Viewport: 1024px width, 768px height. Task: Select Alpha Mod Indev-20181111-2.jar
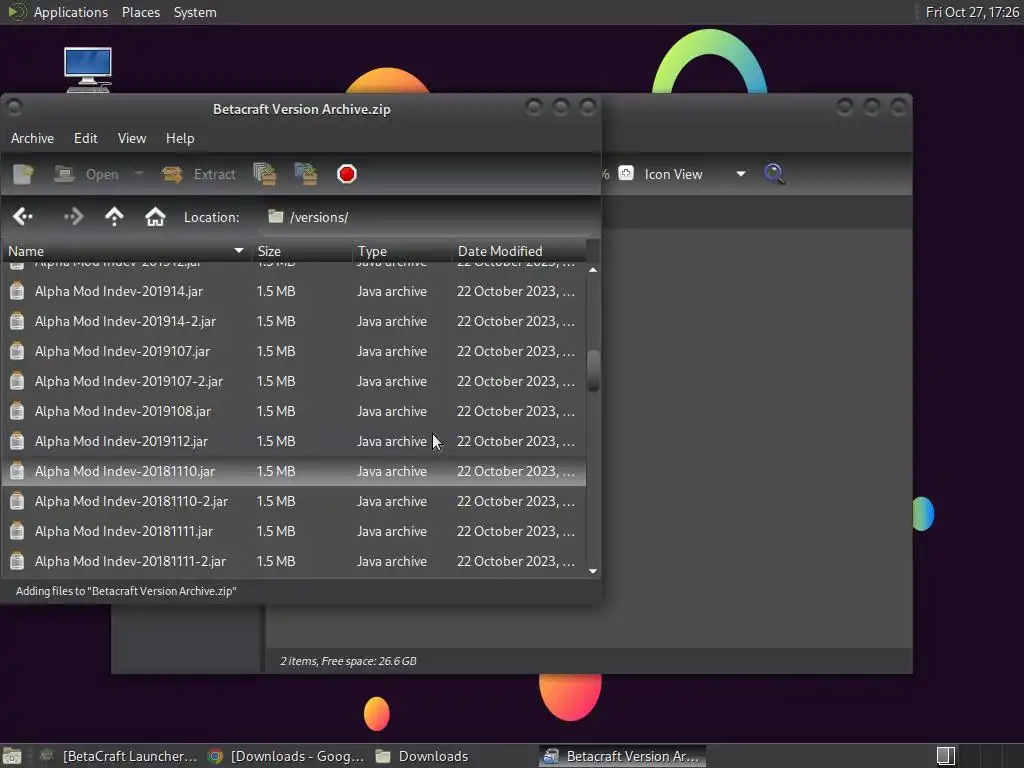[293, 562]
